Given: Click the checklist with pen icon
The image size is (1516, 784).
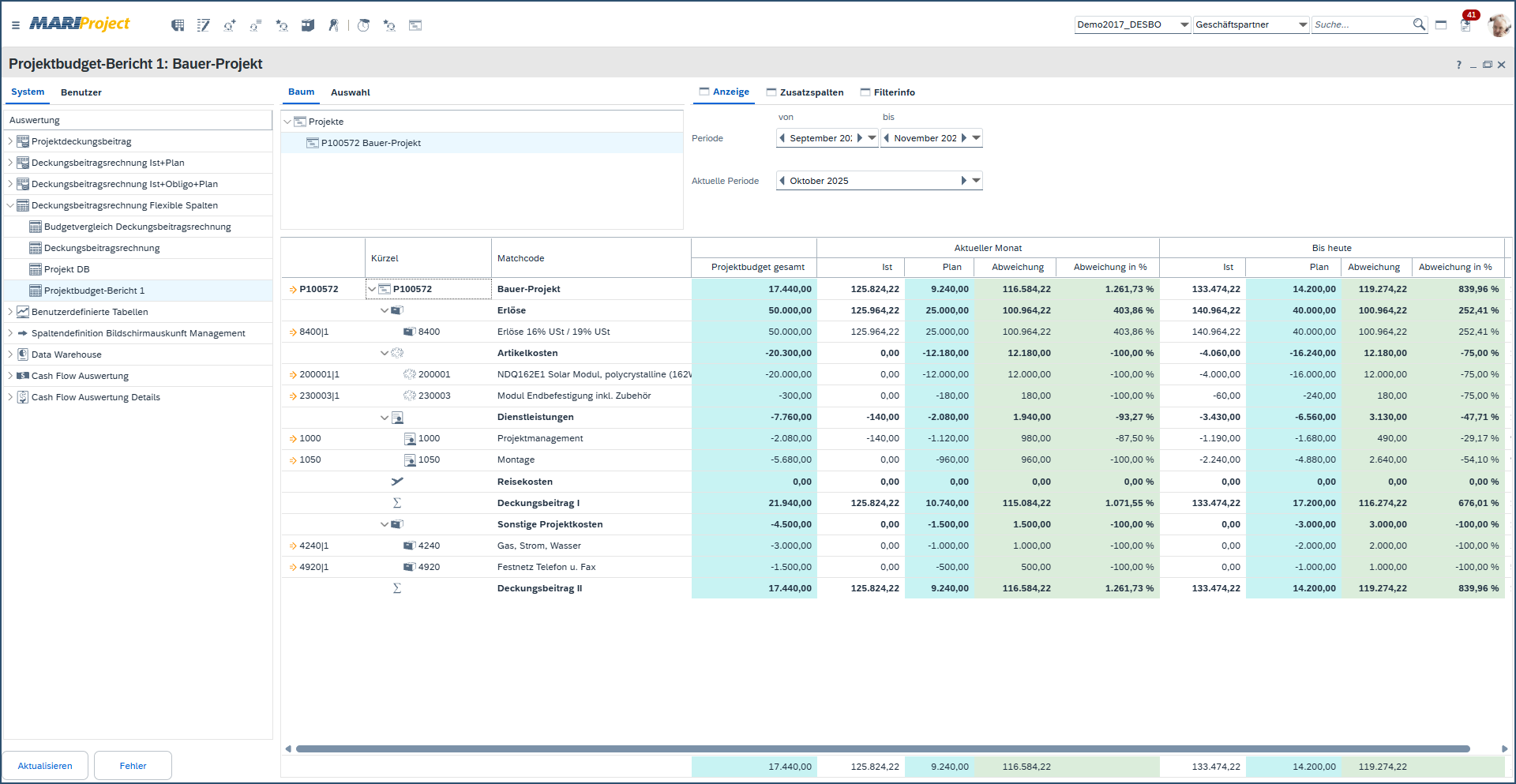Looking at the screenshot, I should (x=204, y=25).
